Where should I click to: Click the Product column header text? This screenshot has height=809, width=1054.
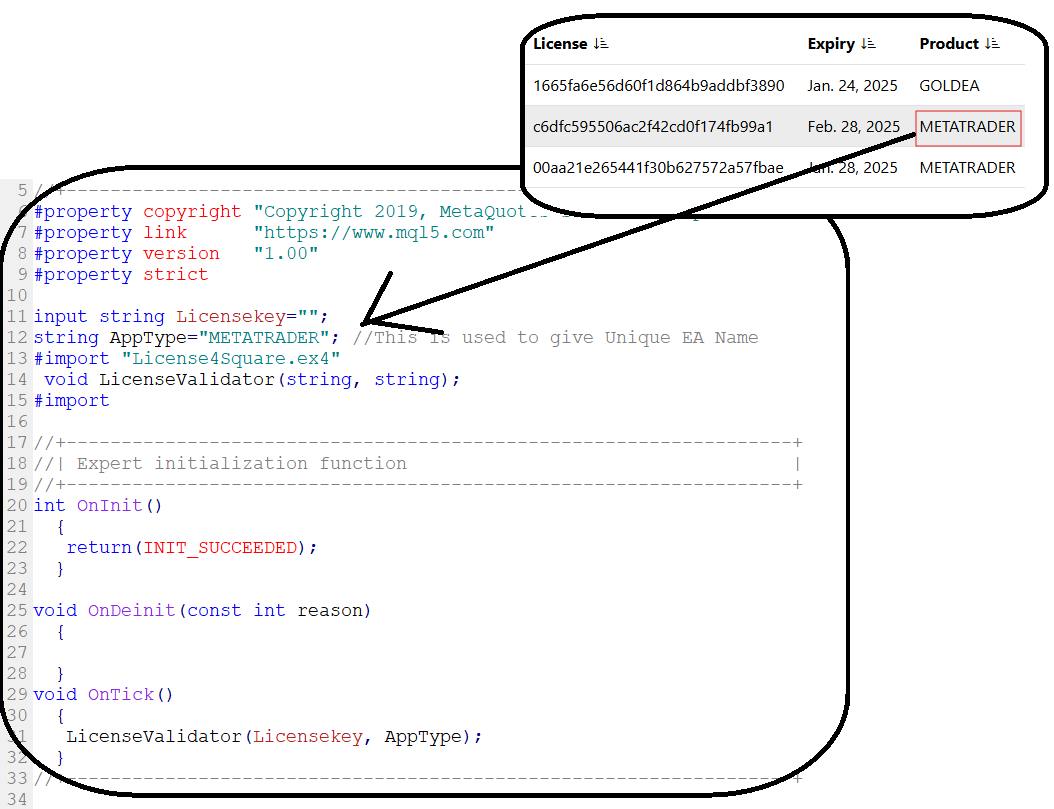click(948, 44)
